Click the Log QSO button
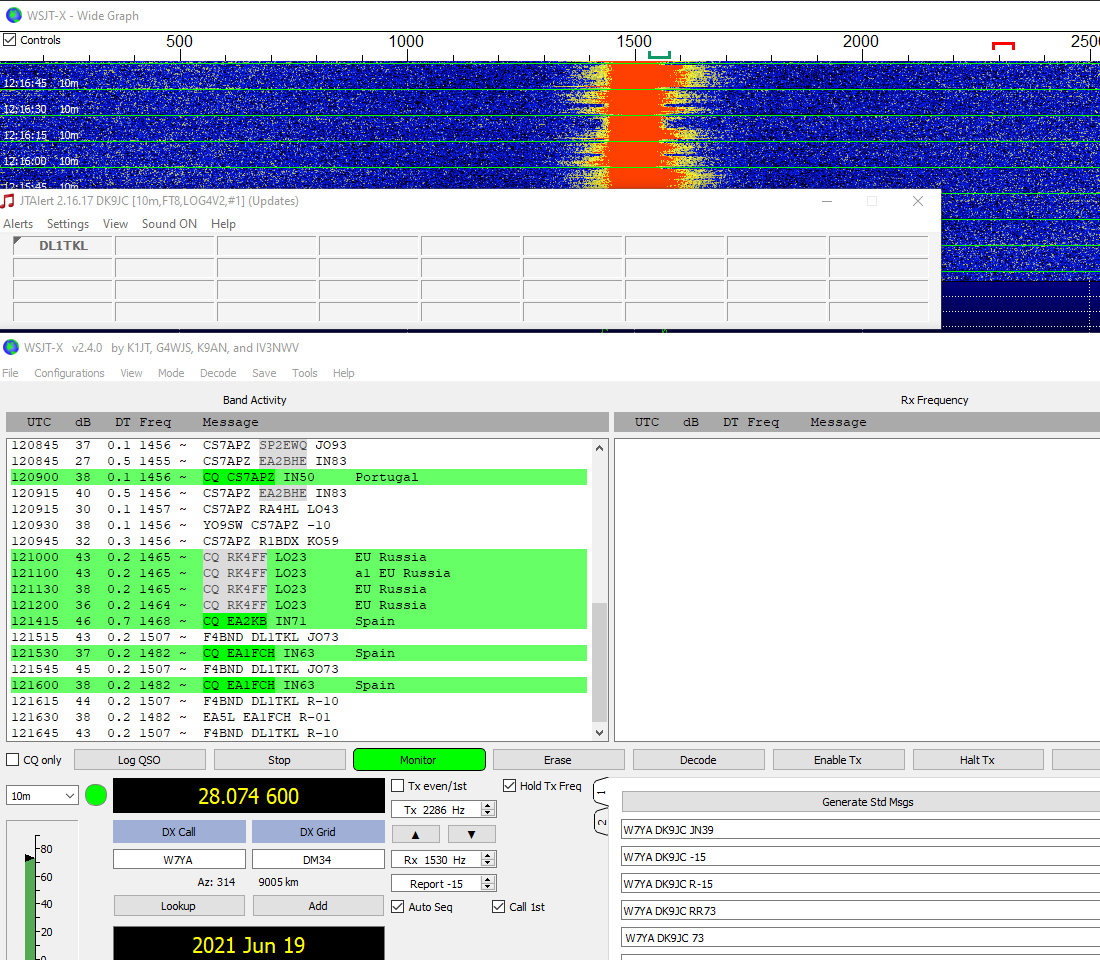This screenshot has width=1100, height=960. point(140,760)
